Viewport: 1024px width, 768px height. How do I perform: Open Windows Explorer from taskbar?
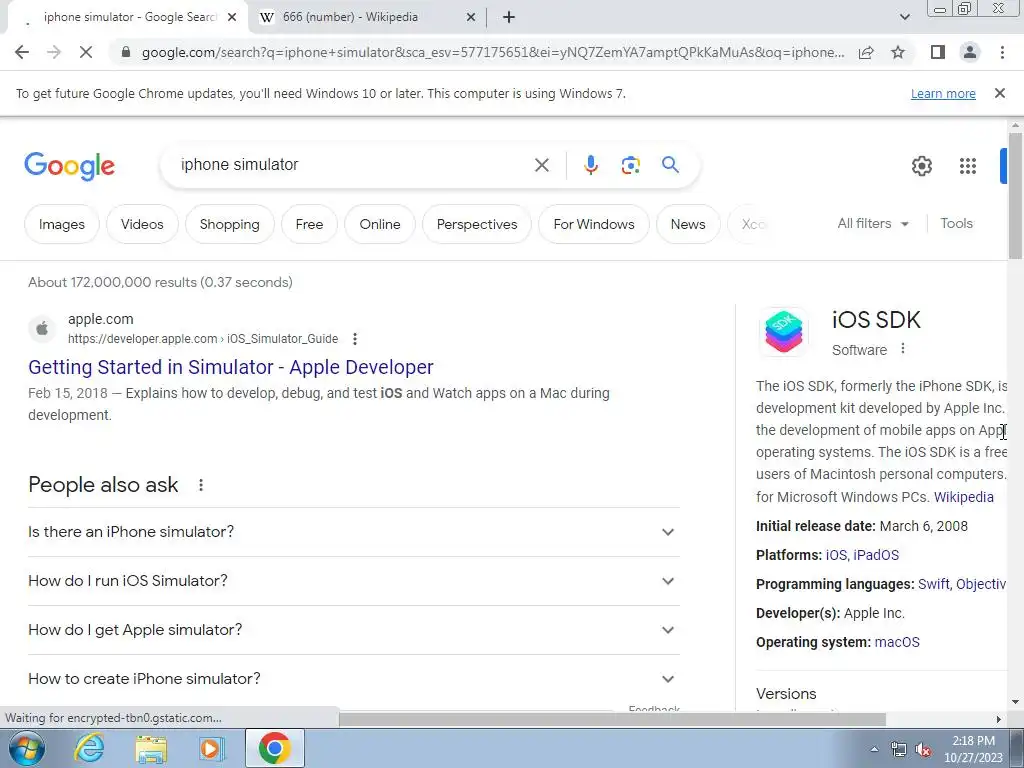151,748
